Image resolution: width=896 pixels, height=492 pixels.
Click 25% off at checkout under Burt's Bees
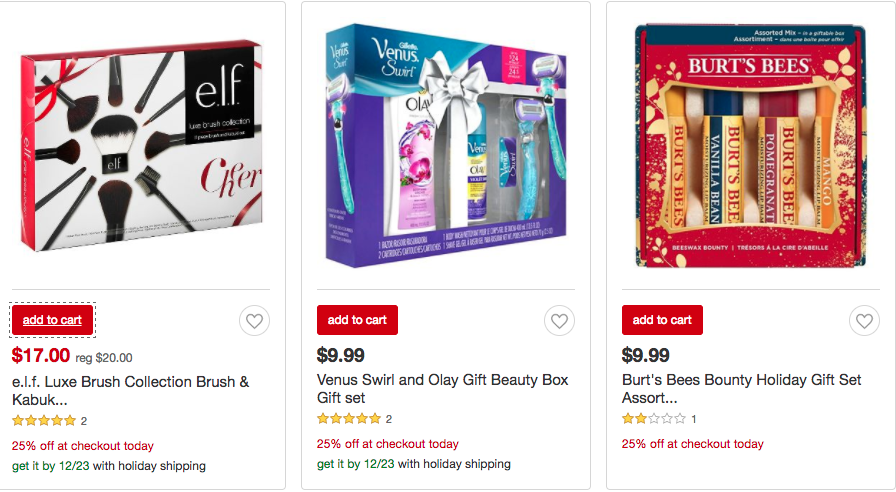pos(693,444)
